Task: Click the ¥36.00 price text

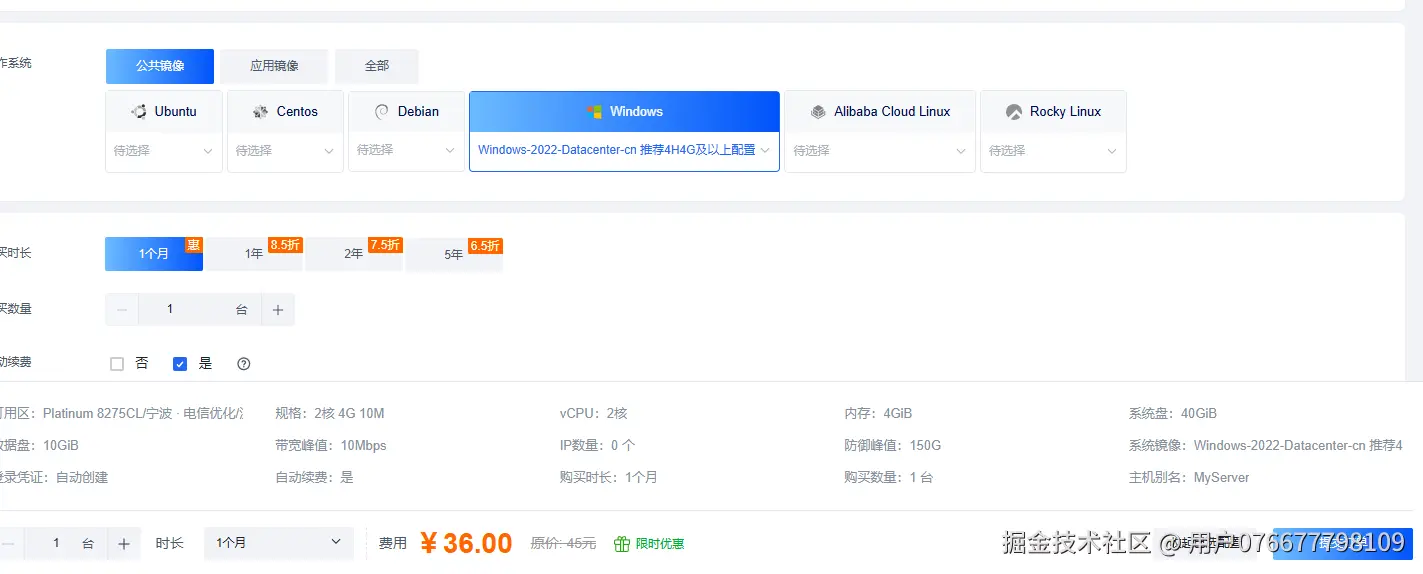Action: click(x=466, y=543)
